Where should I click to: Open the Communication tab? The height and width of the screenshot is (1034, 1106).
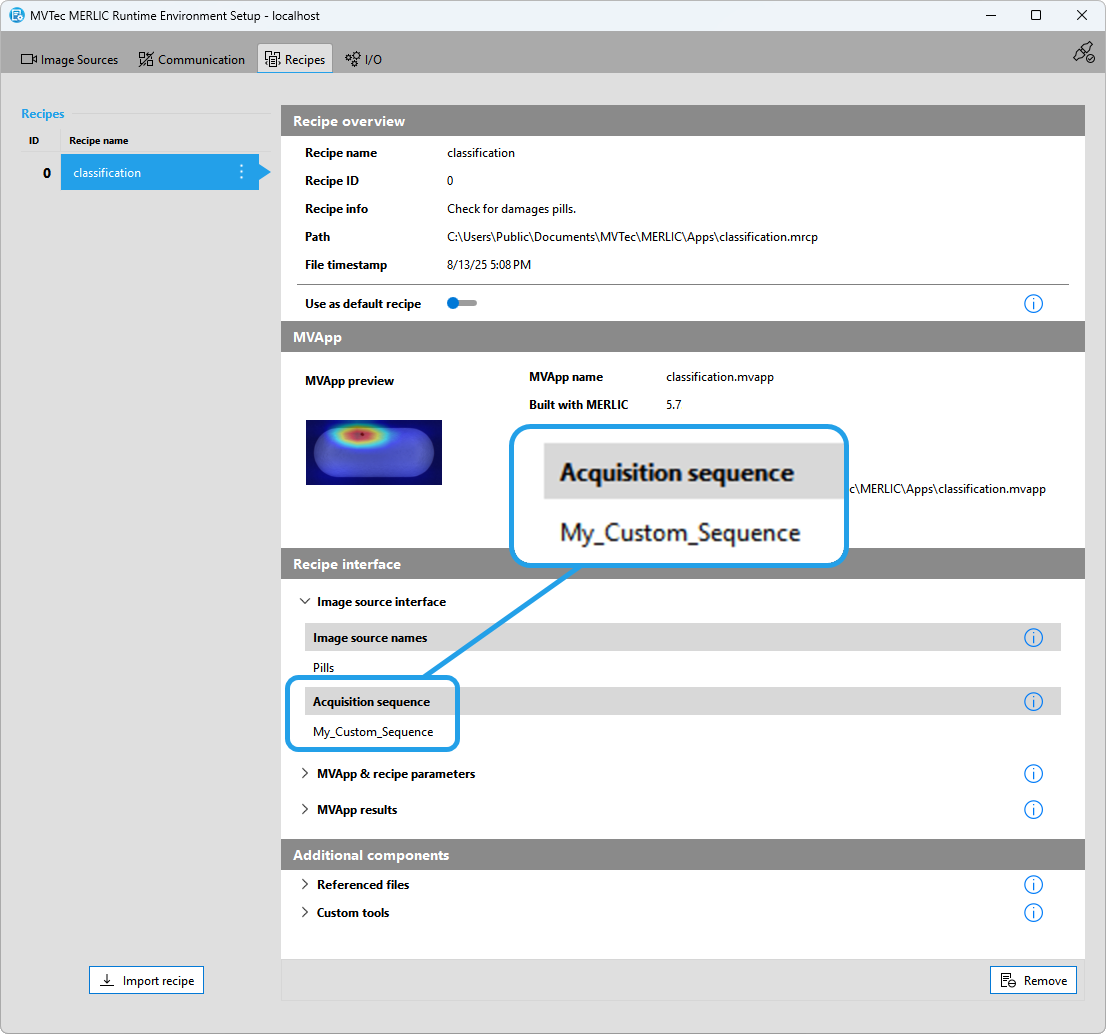191,60
